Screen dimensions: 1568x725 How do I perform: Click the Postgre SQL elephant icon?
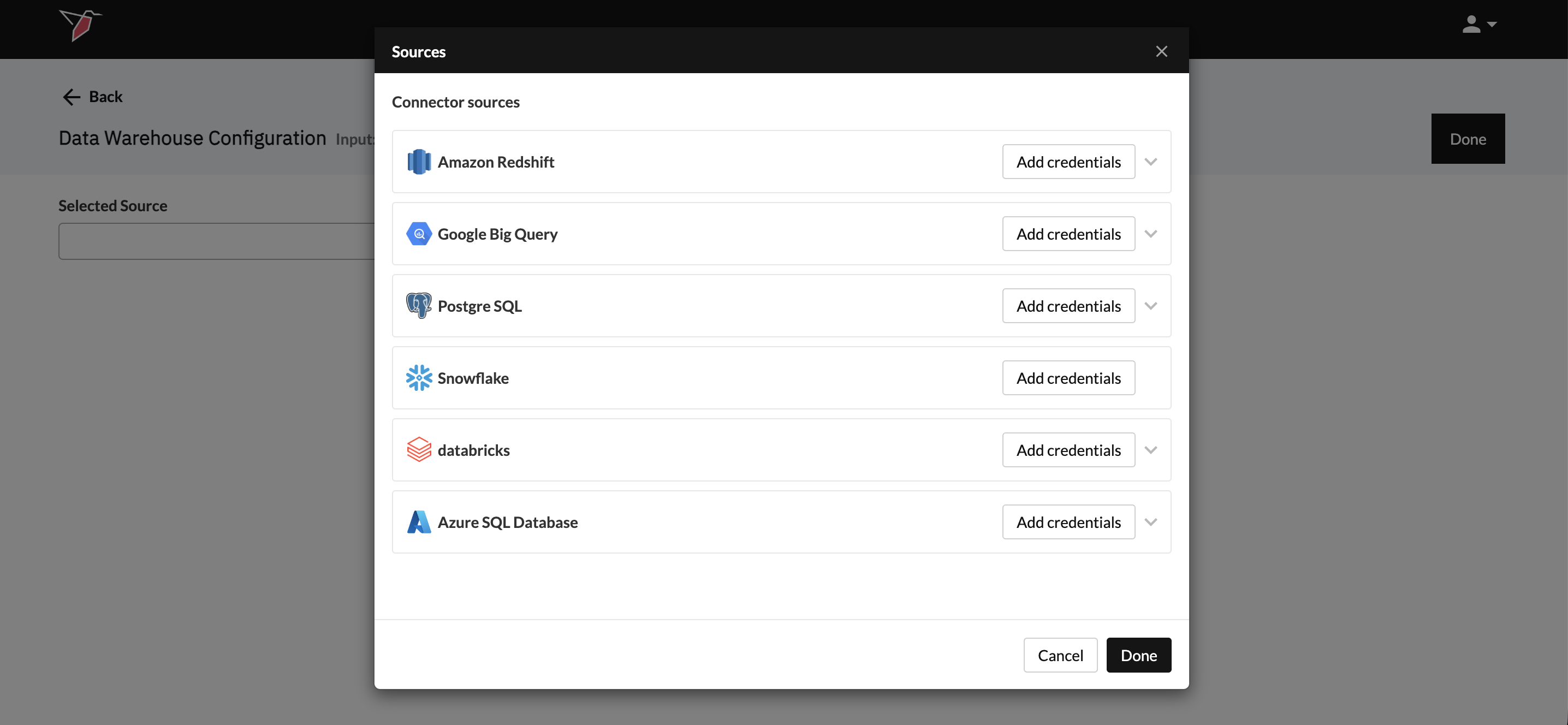click(419, 306)
